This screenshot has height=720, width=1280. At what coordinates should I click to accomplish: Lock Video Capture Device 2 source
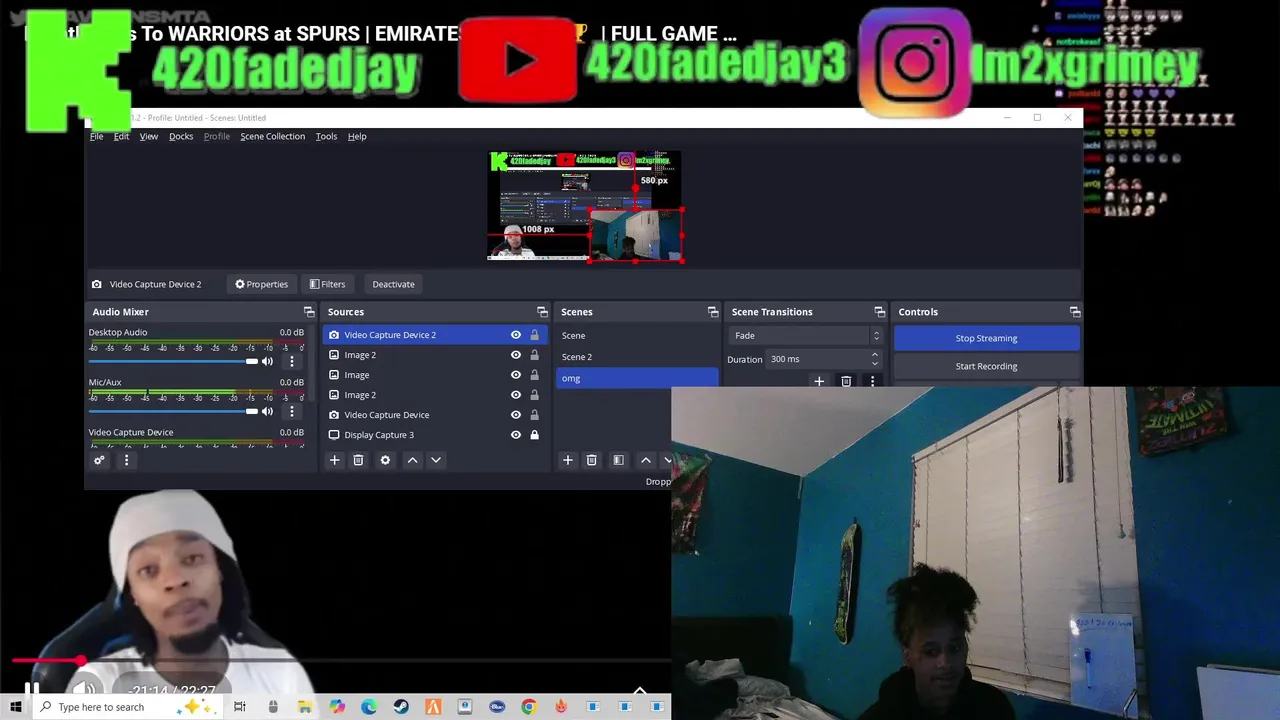pyautogui.click(x=534, y=335)
